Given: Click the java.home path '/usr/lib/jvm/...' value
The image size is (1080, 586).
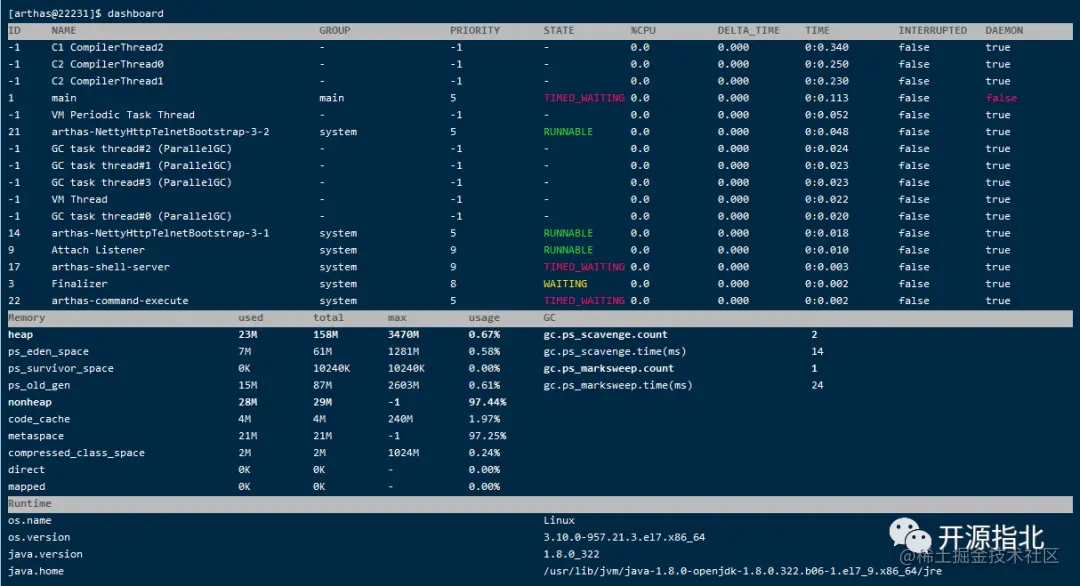Looking at the screenshot, I should pyautogui.click(x=742, y=571).
